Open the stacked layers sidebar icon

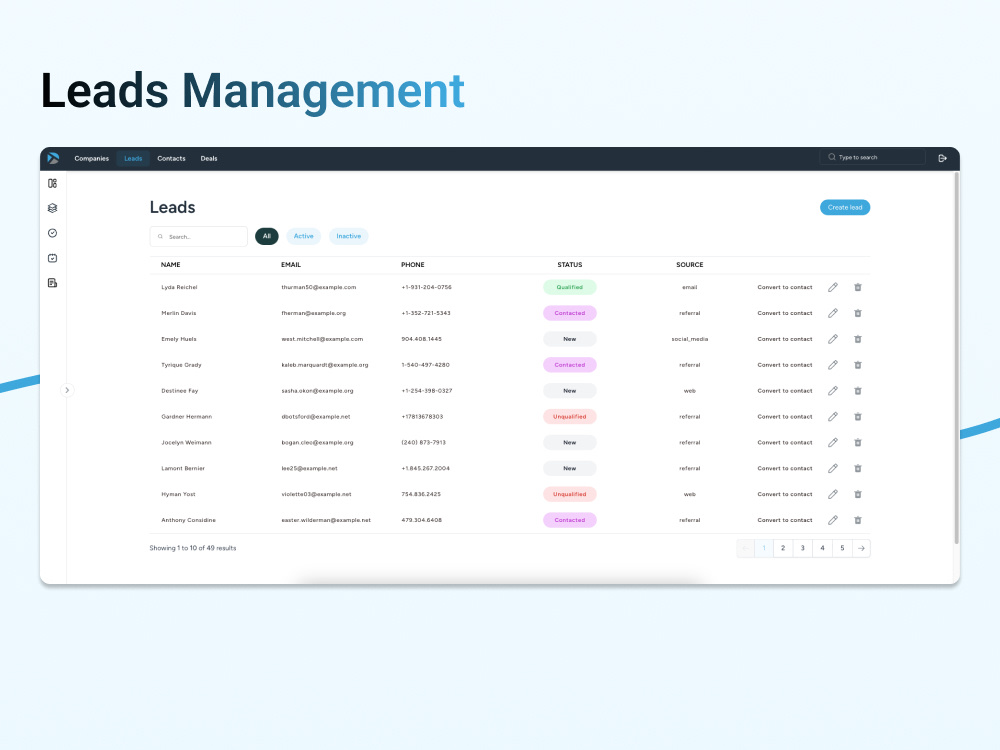pyautogui.click(x=52, y=208)
